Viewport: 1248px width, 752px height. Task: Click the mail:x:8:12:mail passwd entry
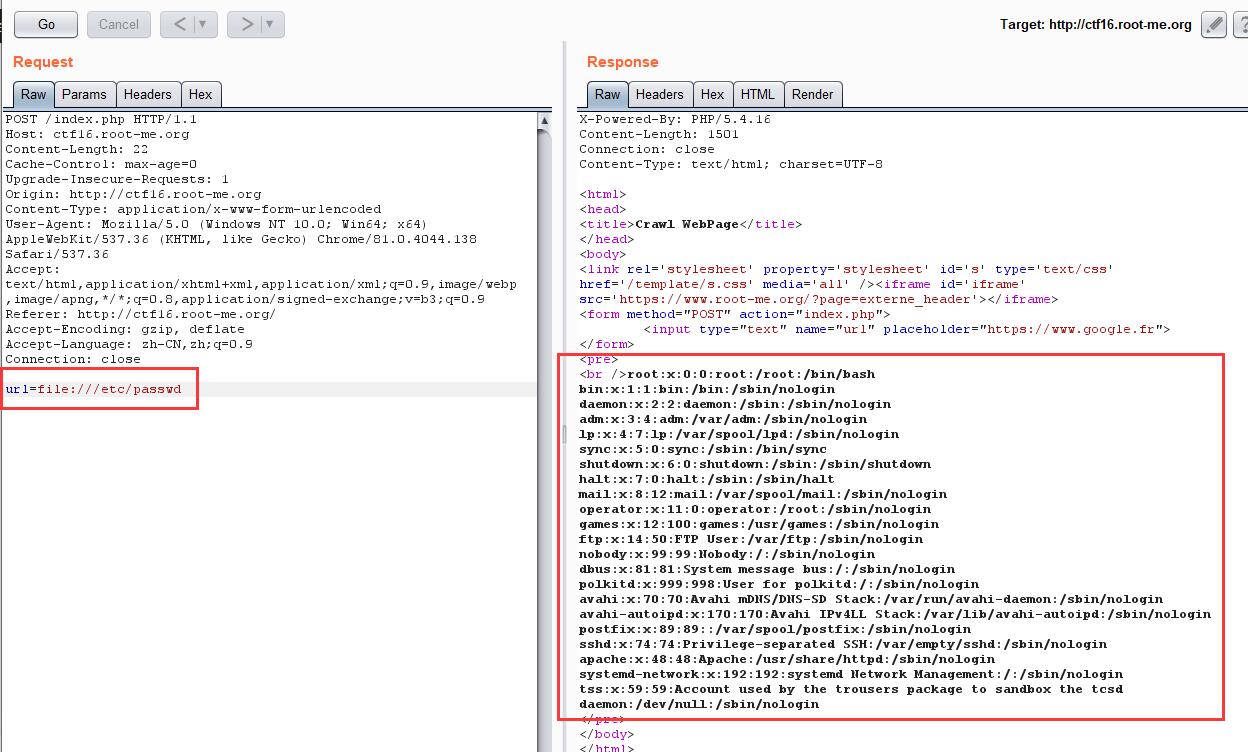click(763, 494)
